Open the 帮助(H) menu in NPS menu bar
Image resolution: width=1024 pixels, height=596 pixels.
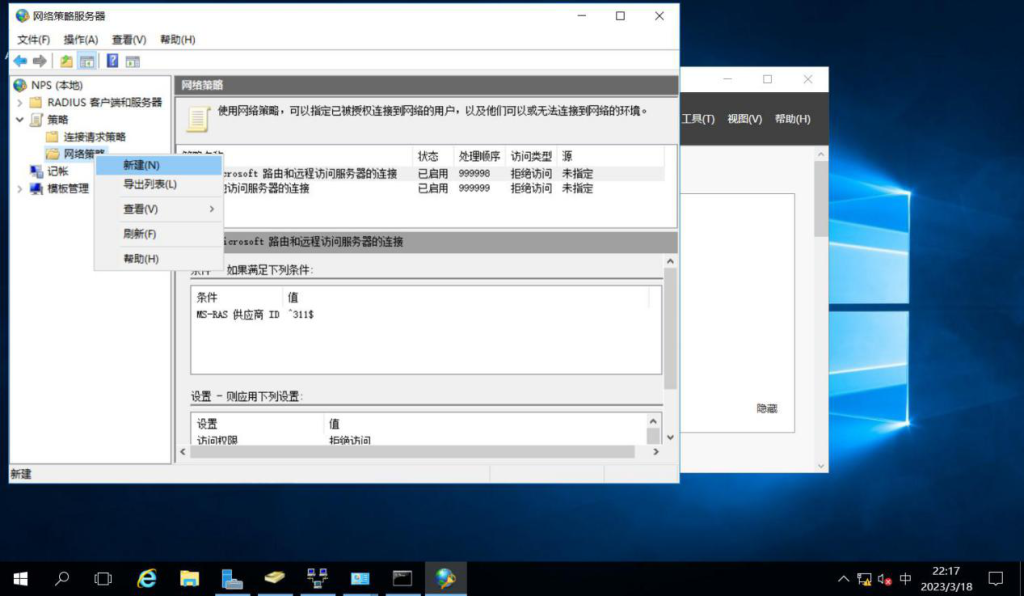pyautogui.click(x=178, y=39)
